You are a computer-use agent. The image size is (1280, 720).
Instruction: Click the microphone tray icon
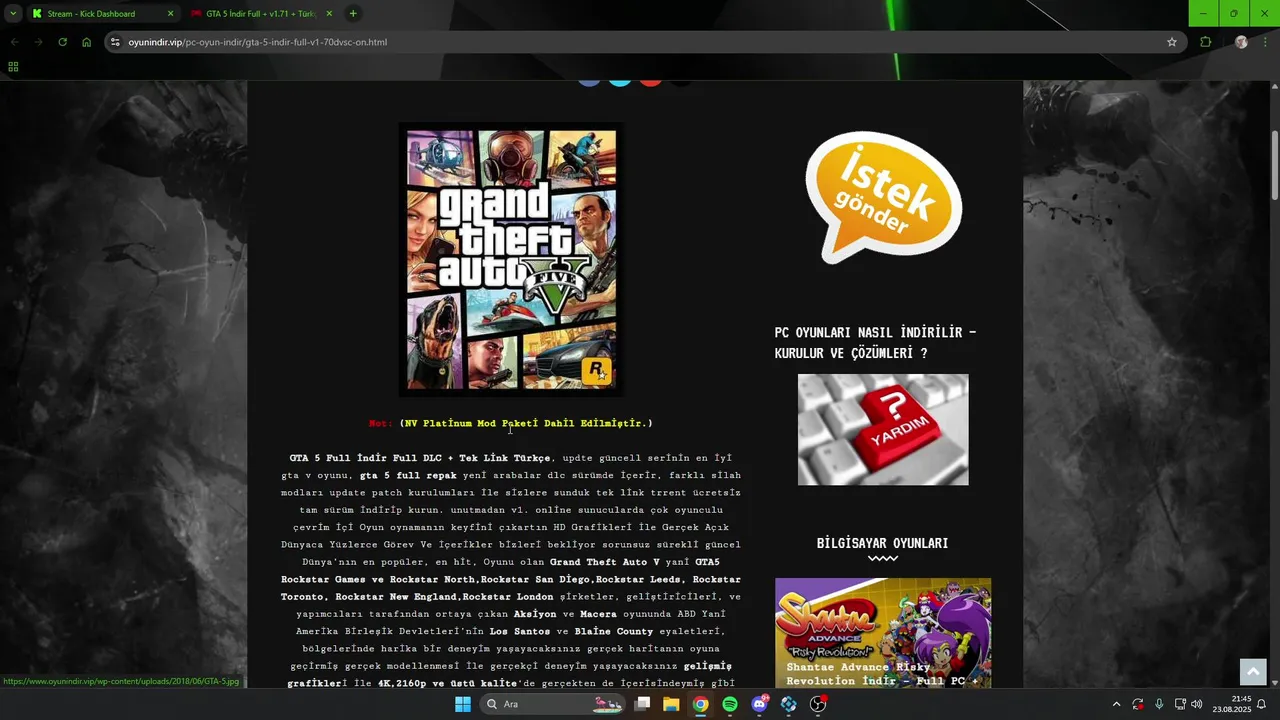pyautogui.click(x=1159, y=704)
